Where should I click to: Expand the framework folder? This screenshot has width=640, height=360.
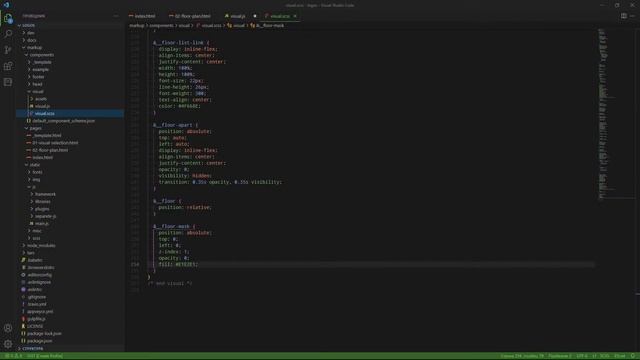pyautogui.click(x=45, y=194)
